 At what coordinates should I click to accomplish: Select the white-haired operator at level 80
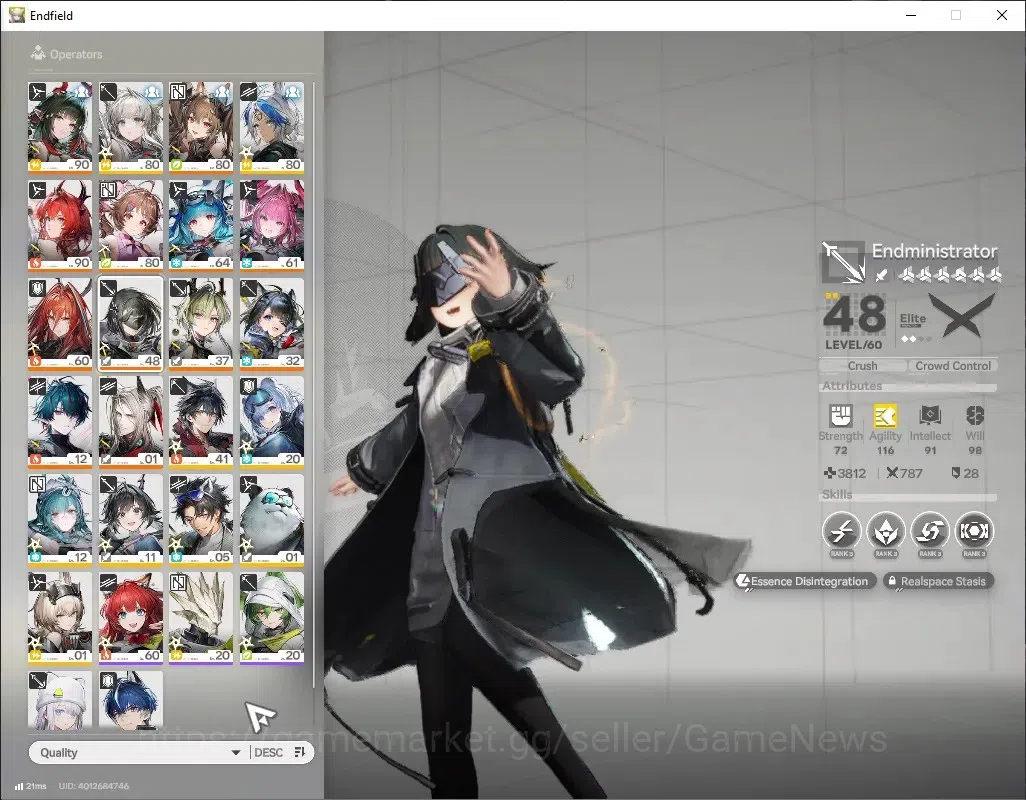[x=131, y=127]
